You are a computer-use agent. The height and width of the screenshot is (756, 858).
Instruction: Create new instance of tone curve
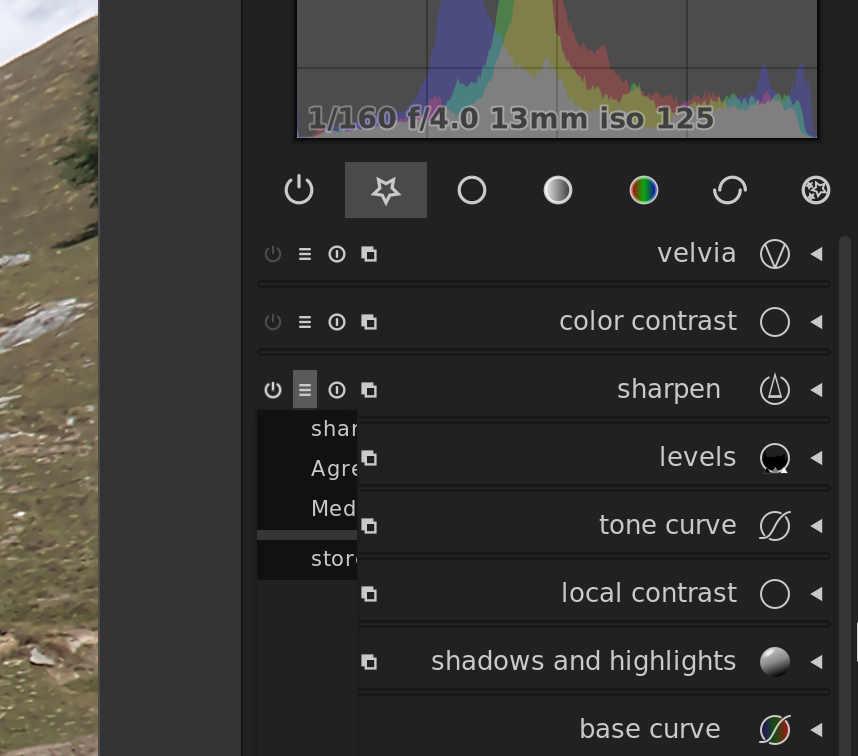pos(369,526)
